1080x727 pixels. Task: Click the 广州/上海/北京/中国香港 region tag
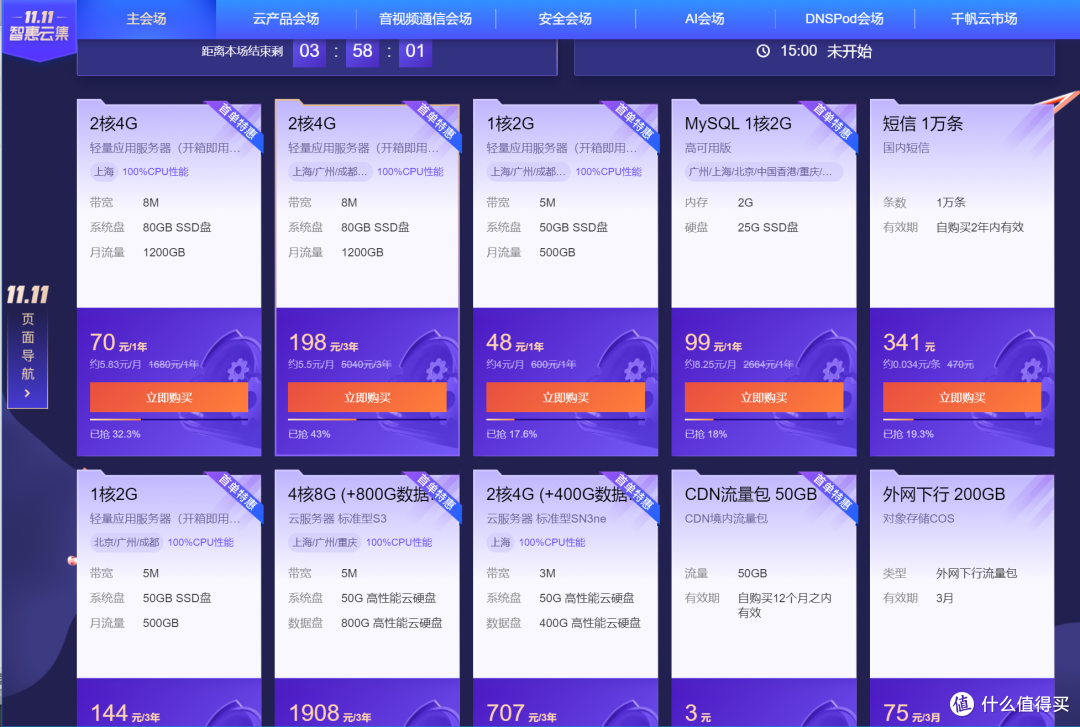tap(764, 172)
